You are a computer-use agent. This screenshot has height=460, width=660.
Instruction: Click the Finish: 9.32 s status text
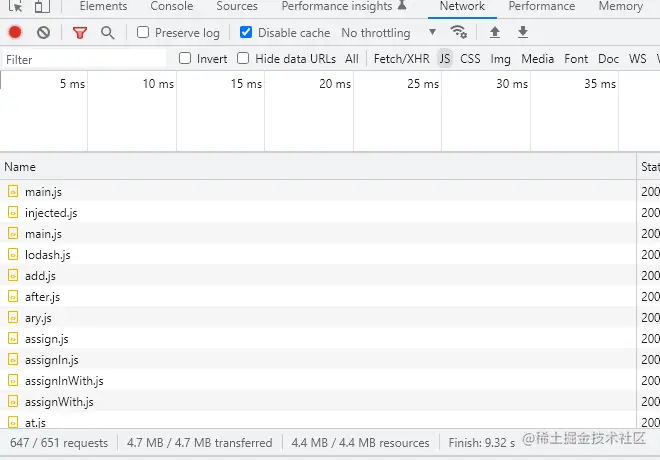click(482, 443)
